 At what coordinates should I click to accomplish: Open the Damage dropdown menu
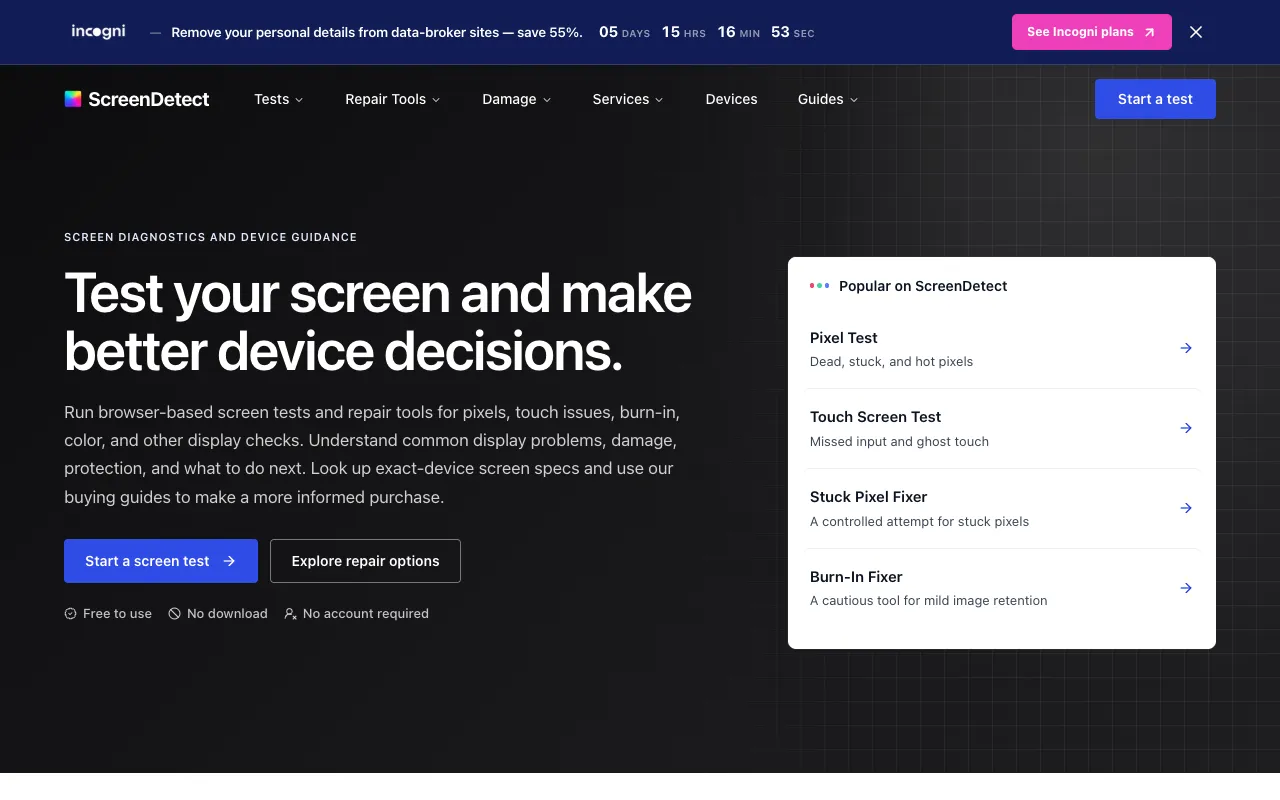coord(517,99)
